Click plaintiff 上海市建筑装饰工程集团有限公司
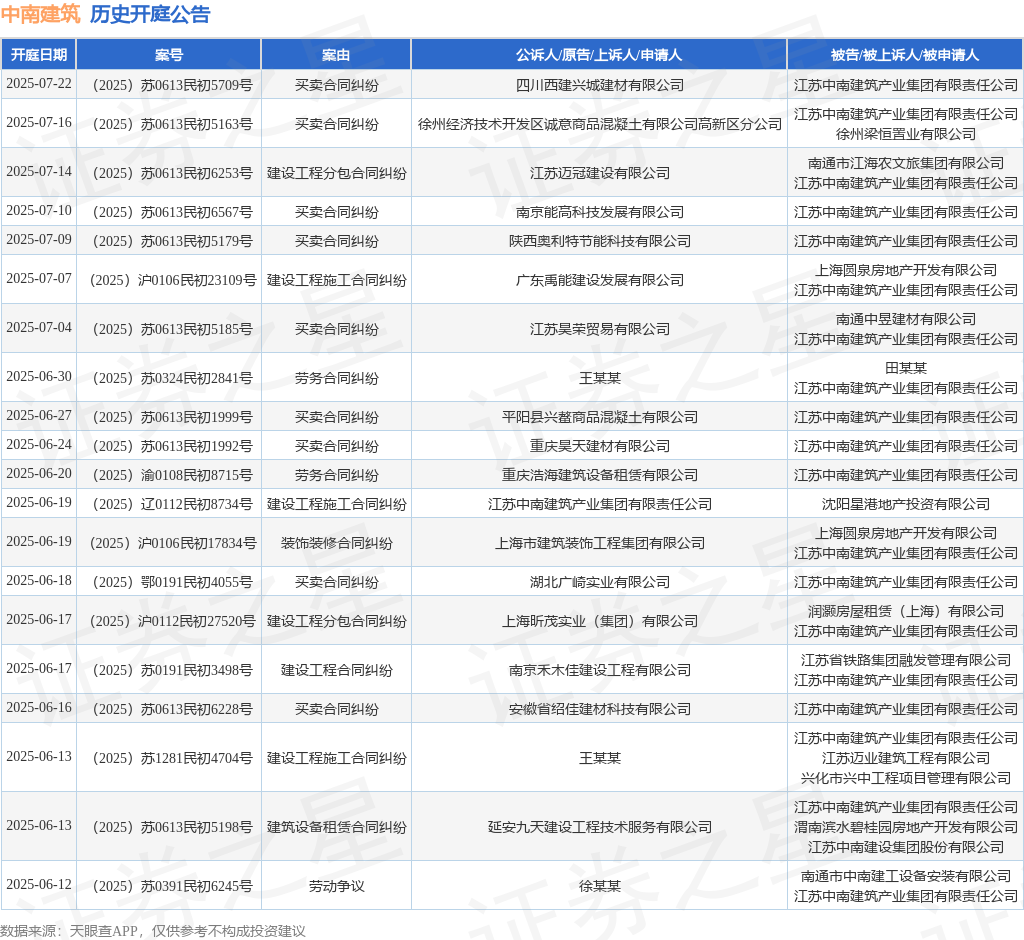Image resolution: width=1024 pixels, height=940 pixels. point(600,543)
